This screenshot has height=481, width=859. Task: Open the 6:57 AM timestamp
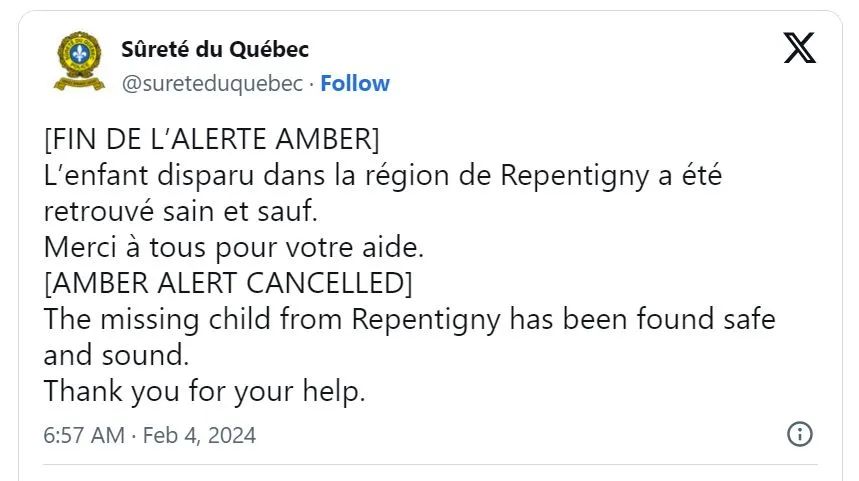click(84, 436)
